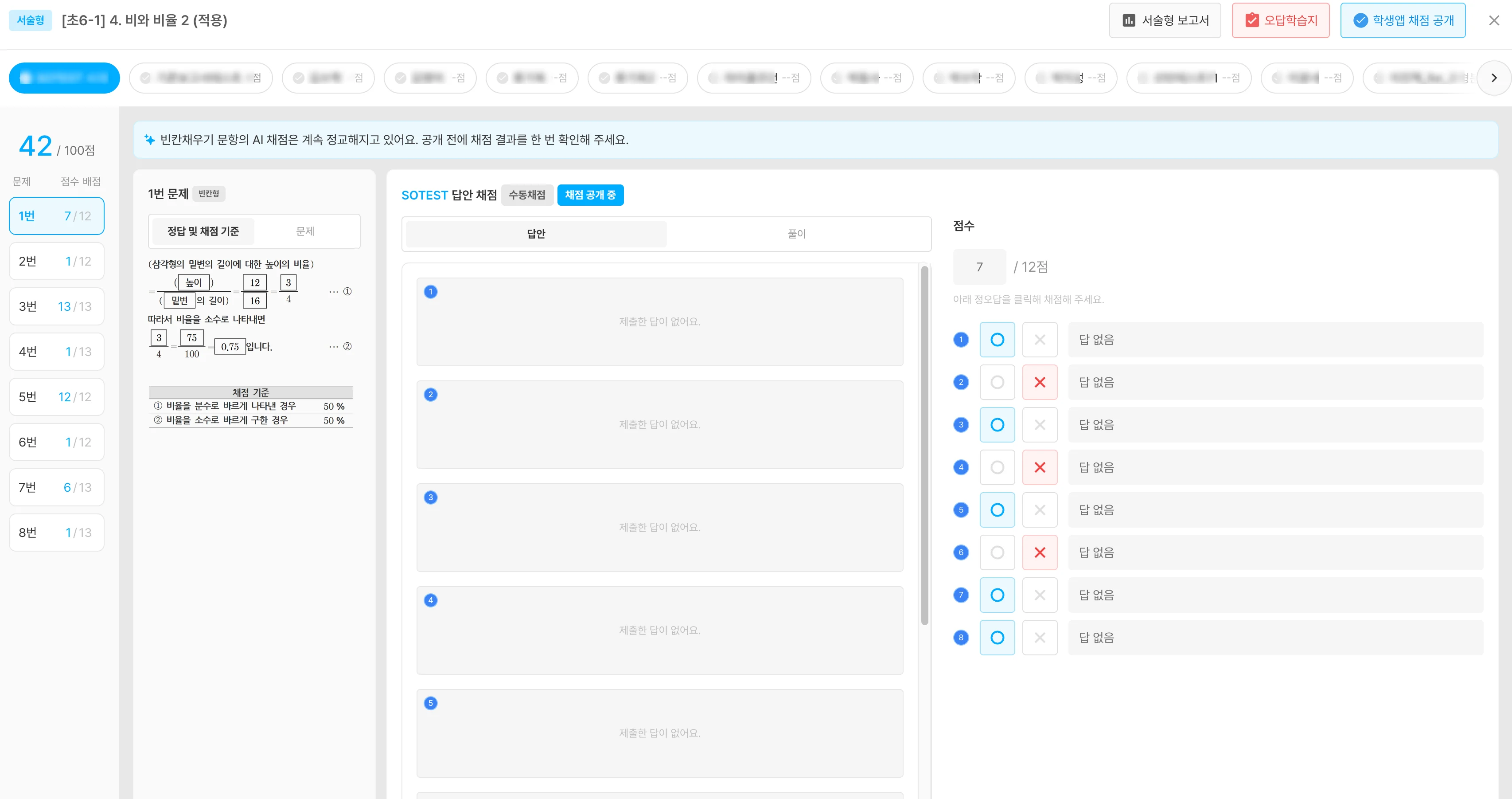Open the 서술형 보고서 report
This screenshot has width=1512, height=799.
tap(1165, 20)
